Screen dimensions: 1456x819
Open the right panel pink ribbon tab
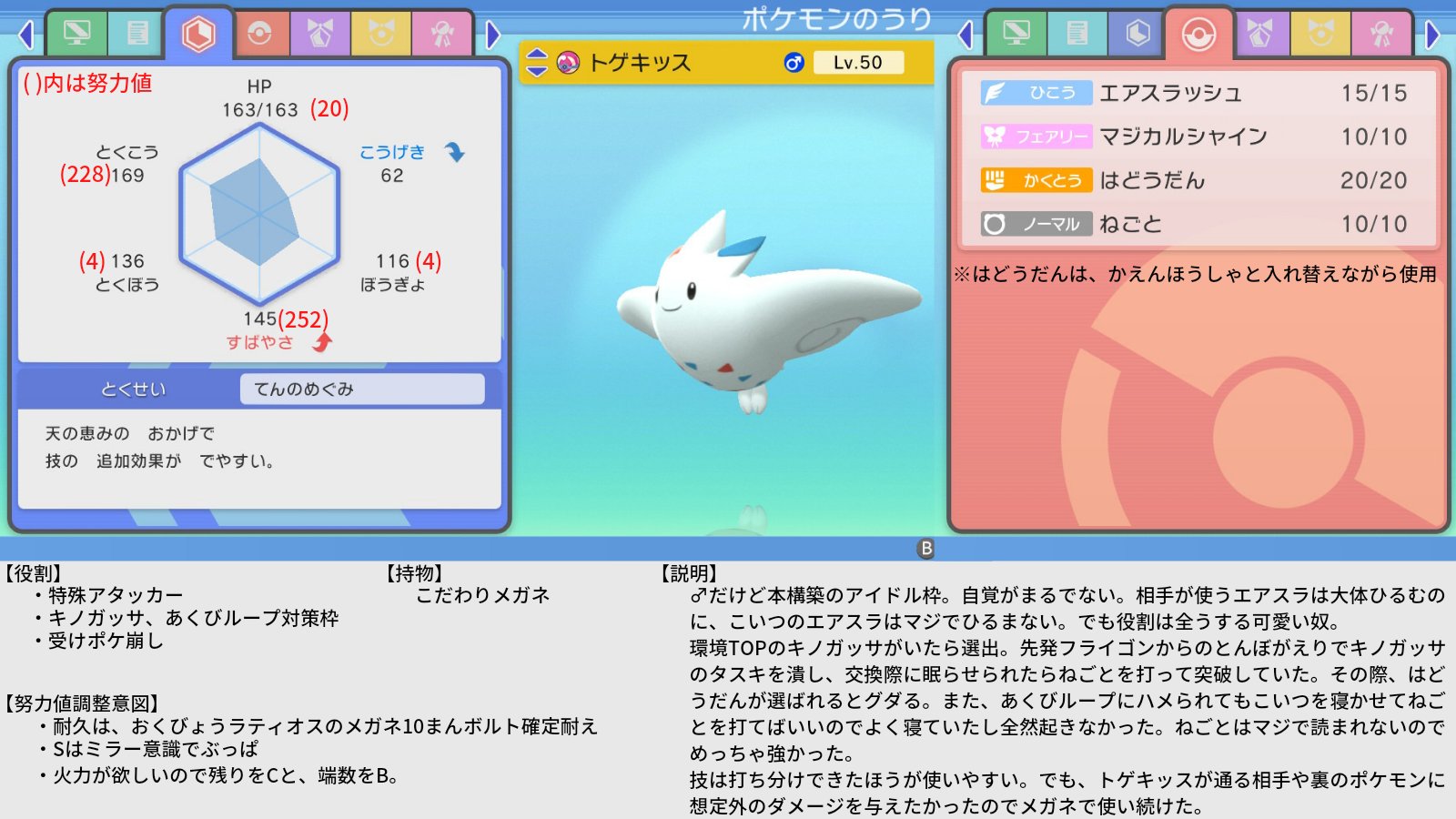(x=1381, y=34)
